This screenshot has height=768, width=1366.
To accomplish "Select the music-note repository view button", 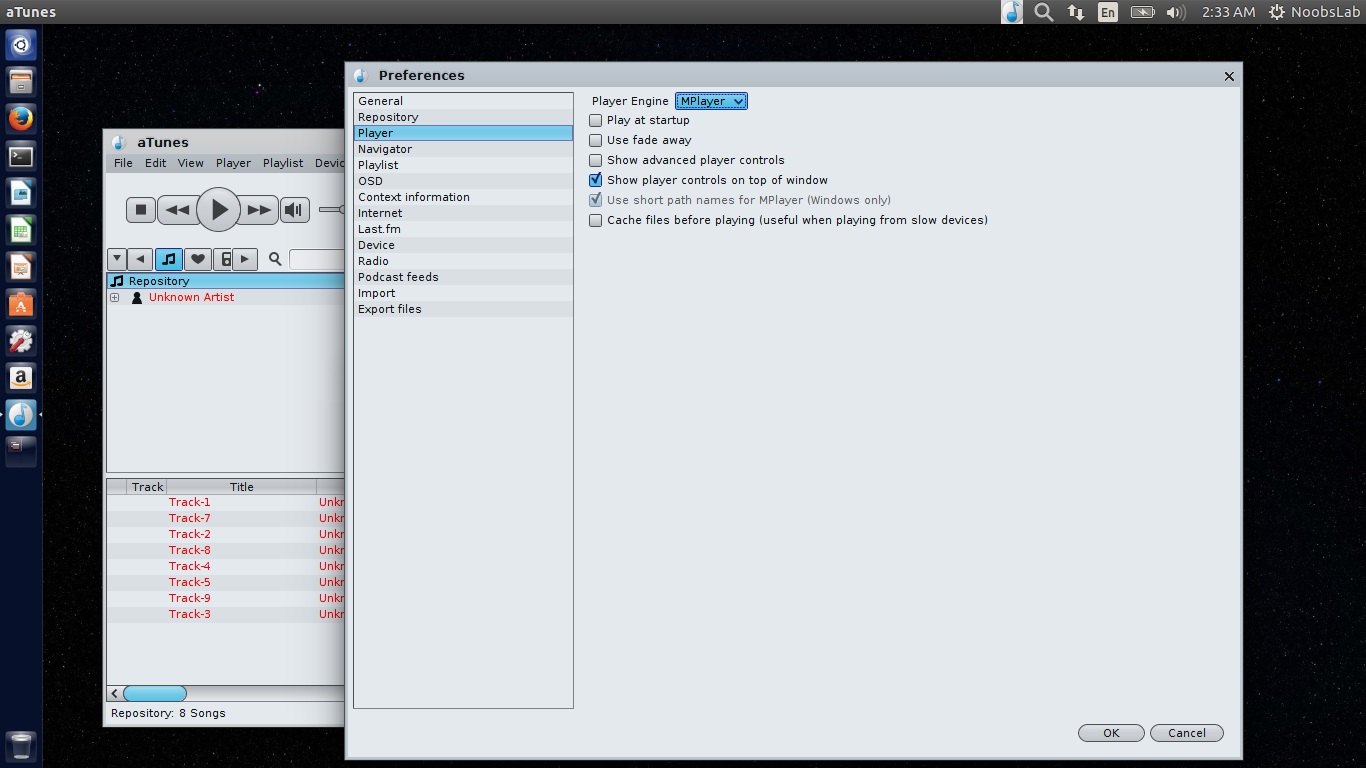I will point(169,259).
